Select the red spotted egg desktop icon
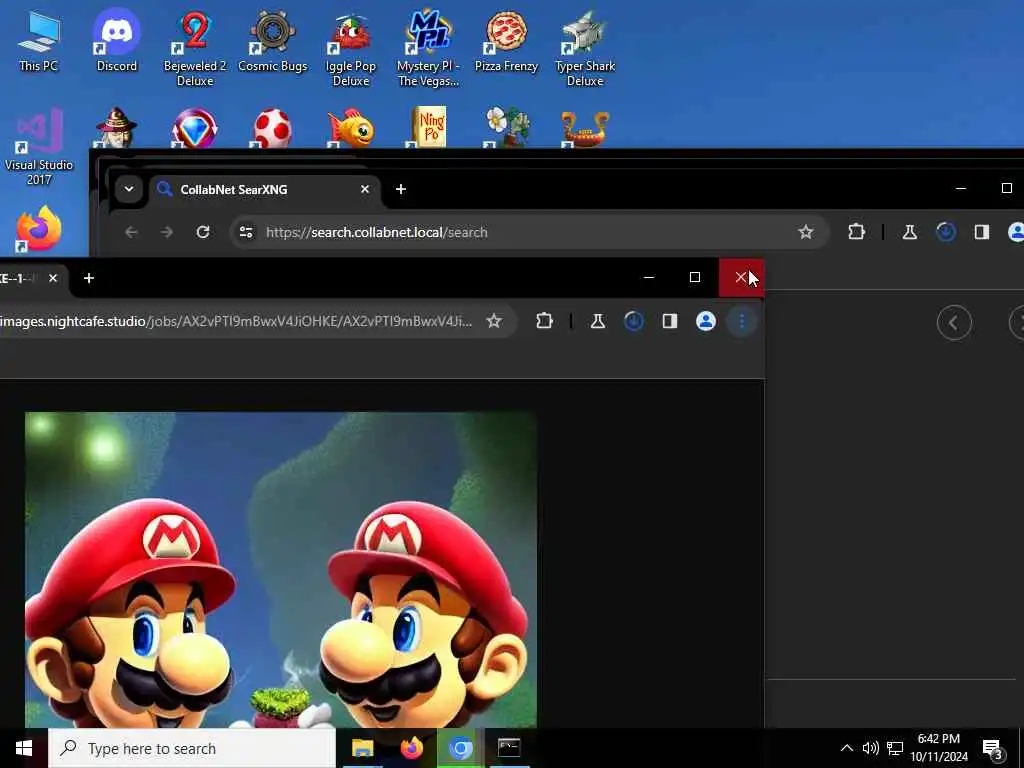This screenshot has width=1024, height=768. tap(272, 128)
